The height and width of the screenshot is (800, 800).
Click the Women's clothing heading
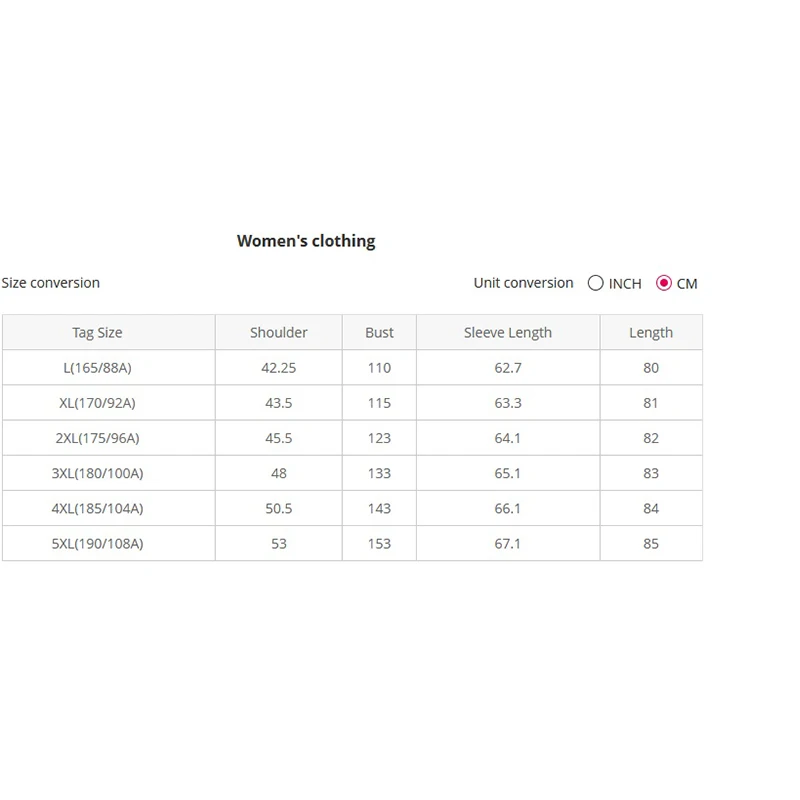pyautogui.click(x=306, y=241)
